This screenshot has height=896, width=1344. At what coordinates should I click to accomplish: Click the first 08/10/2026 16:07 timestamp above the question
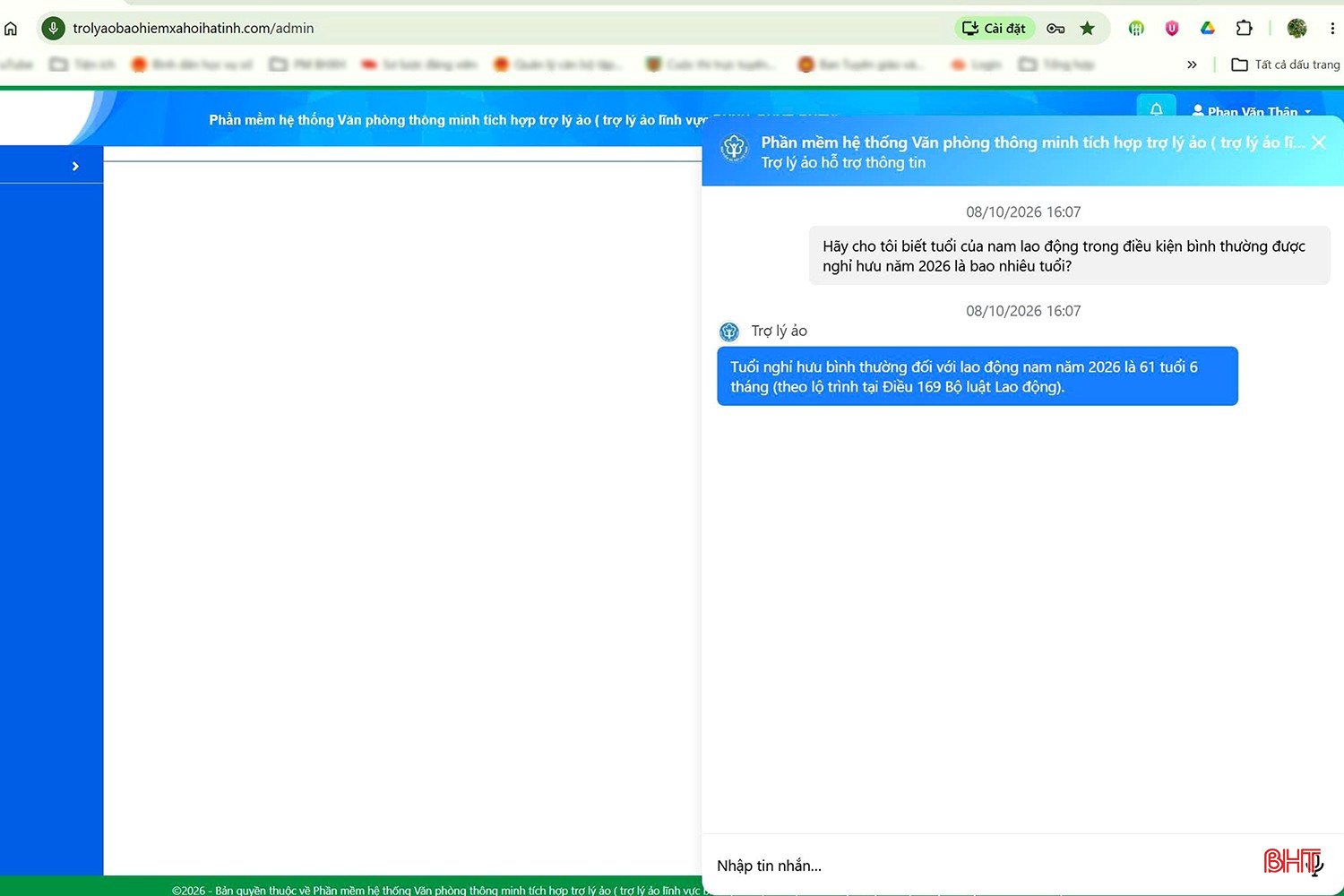point(1023,212)
